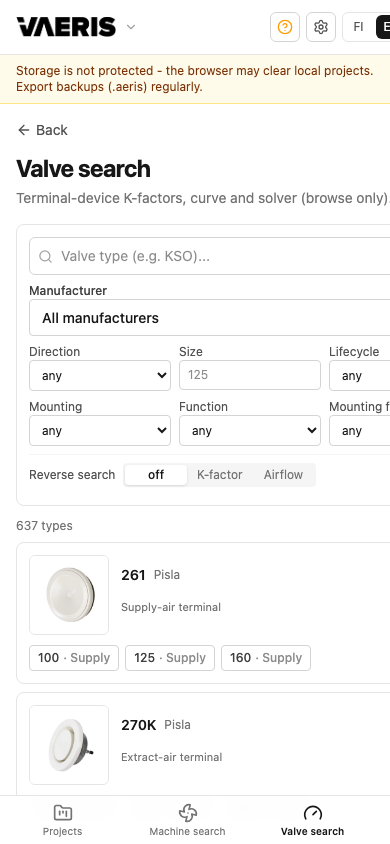This screenshot has width=390, height=844.
Task: Click the 261 valve type name
Action: pyautogui.click(x=133, y=575)
